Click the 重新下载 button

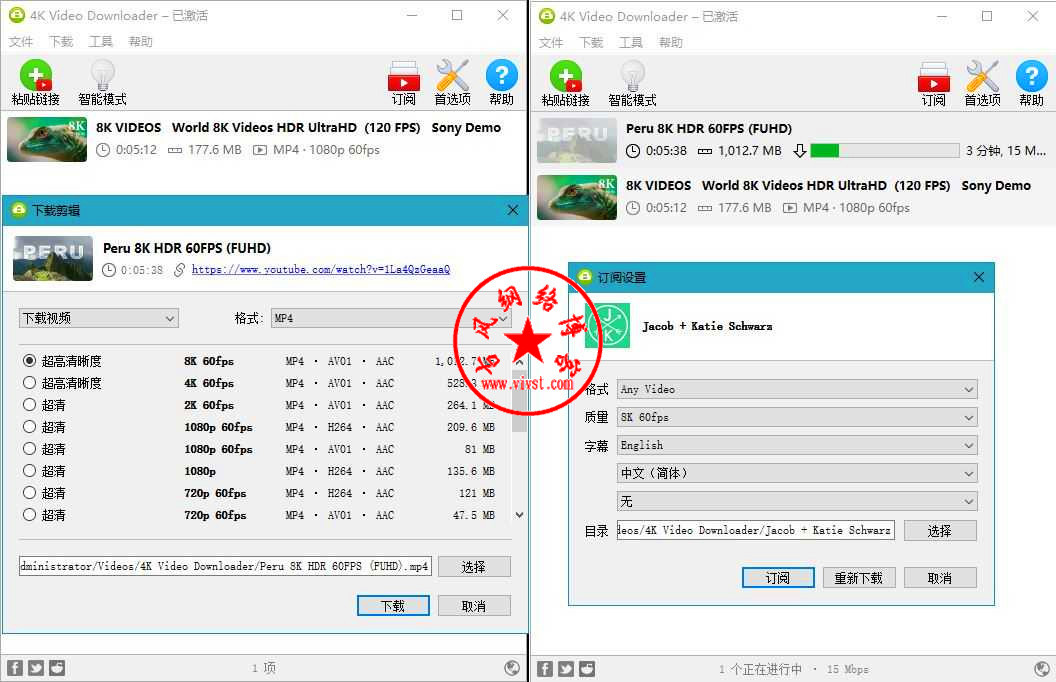[859, 578]
